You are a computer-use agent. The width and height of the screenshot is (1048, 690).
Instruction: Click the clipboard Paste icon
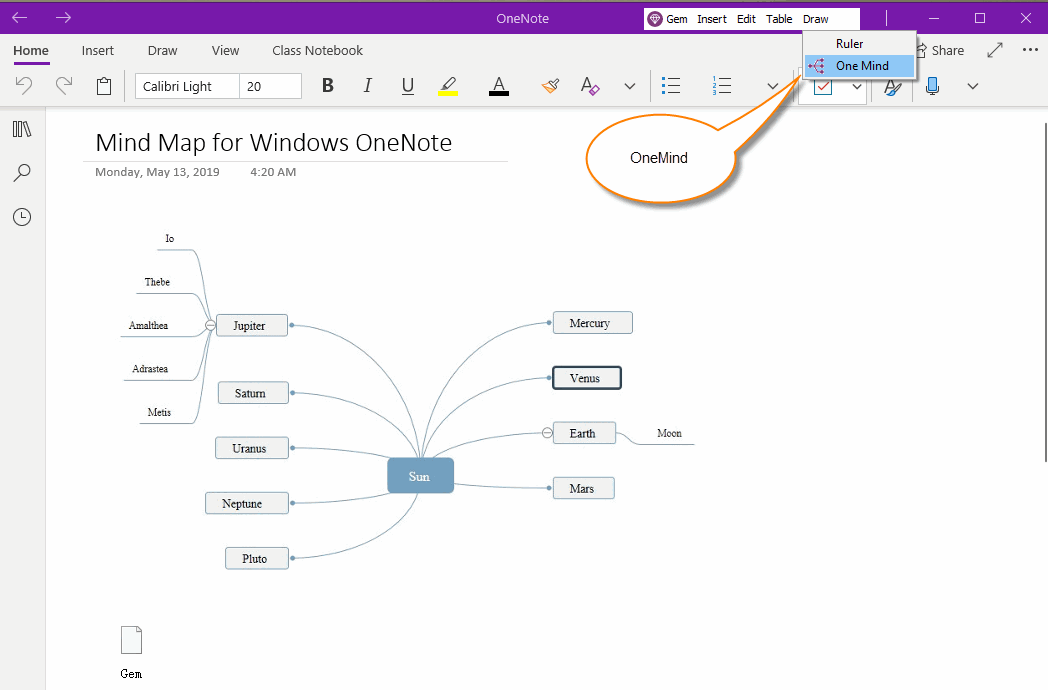point(104,86)
